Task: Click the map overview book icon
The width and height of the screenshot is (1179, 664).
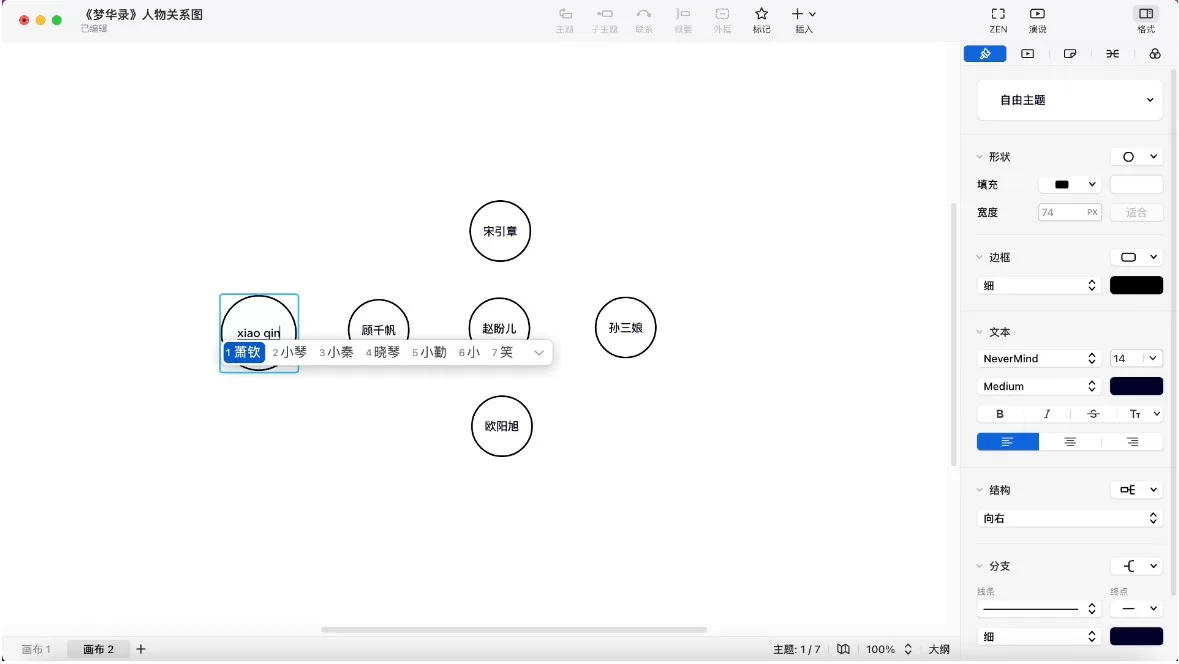Action: pyautogui.click(x=844, y=650)
